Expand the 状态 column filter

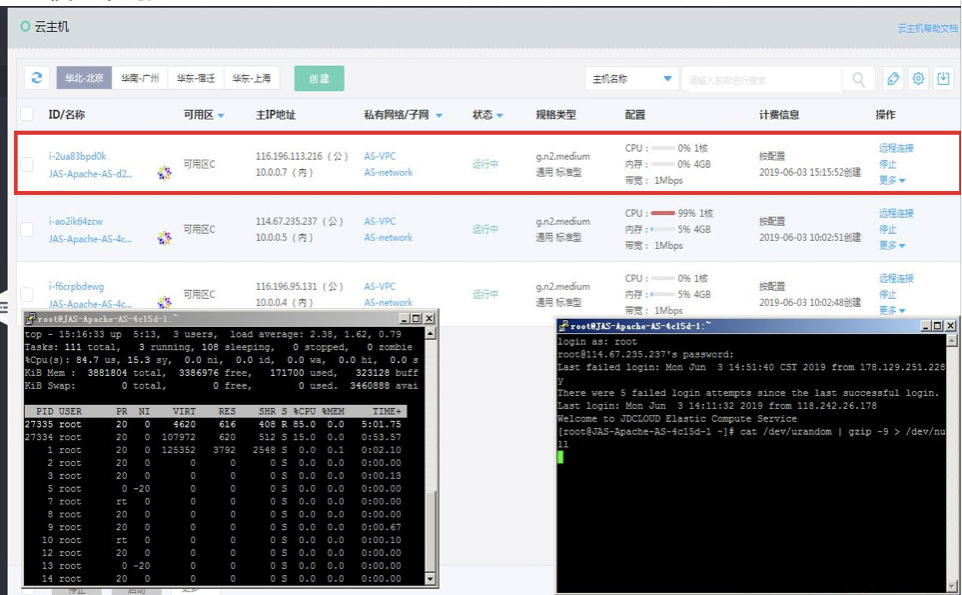click(x=499, y=115)
